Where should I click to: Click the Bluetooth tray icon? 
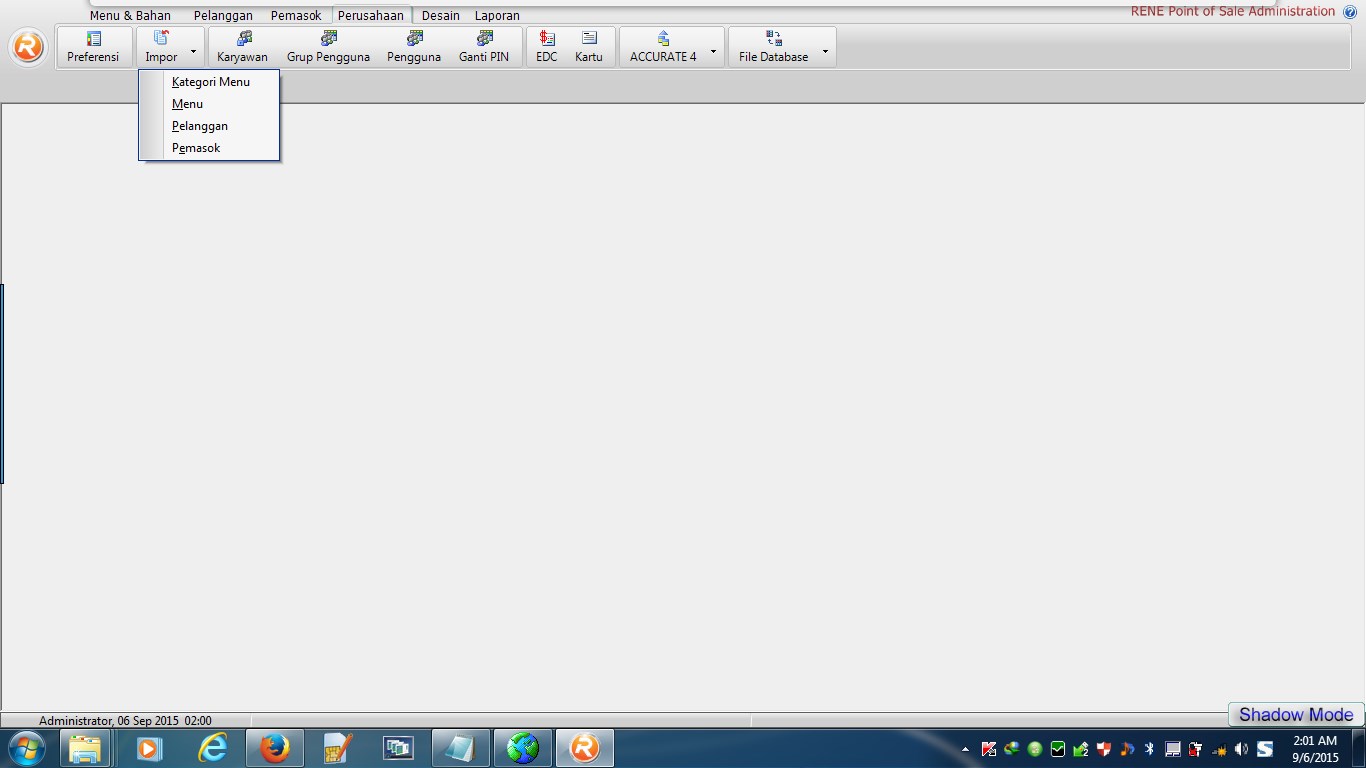pyautogui.click(x=1149, y=749)
